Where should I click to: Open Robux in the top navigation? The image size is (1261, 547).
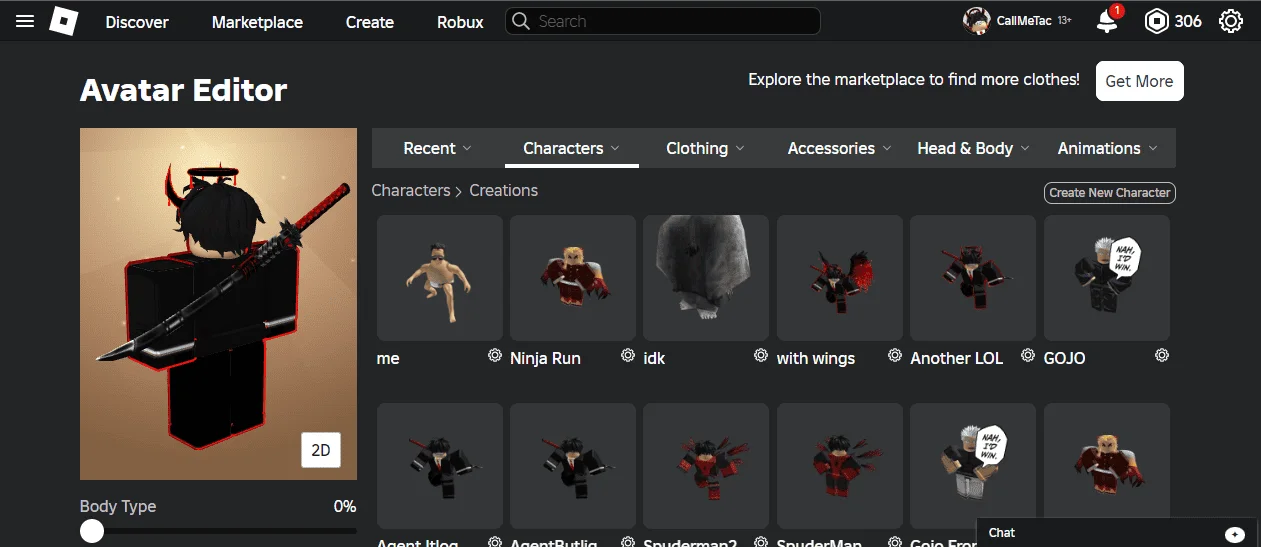click(x=460, y=22)
